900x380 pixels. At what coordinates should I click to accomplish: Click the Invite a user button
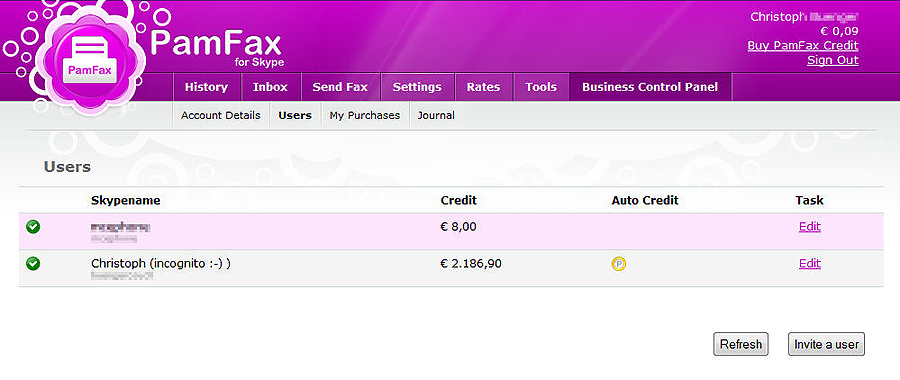[827, 344]
